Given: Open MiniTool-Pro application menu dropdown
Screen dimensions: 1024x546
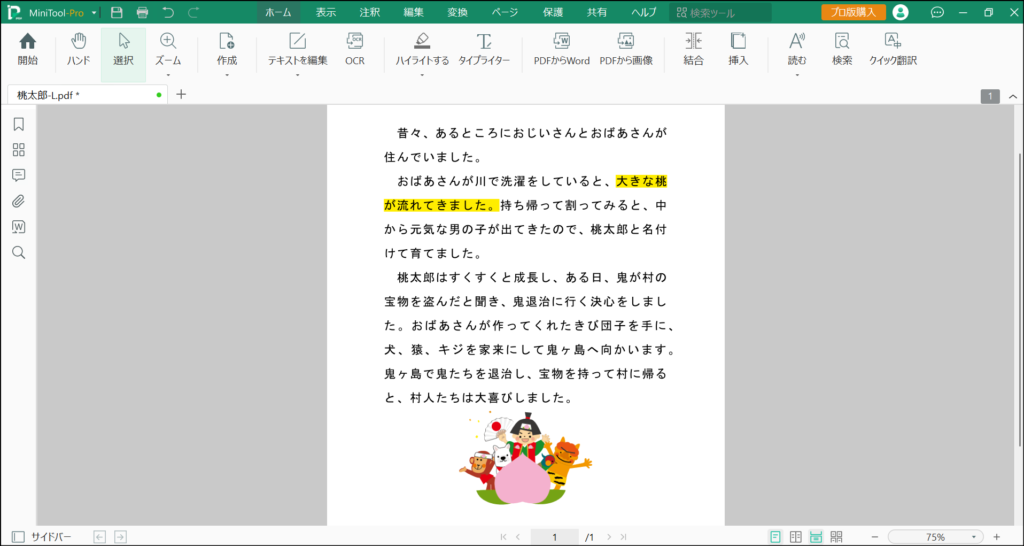Looking at the screenshot, I should (x=94, y=12).
